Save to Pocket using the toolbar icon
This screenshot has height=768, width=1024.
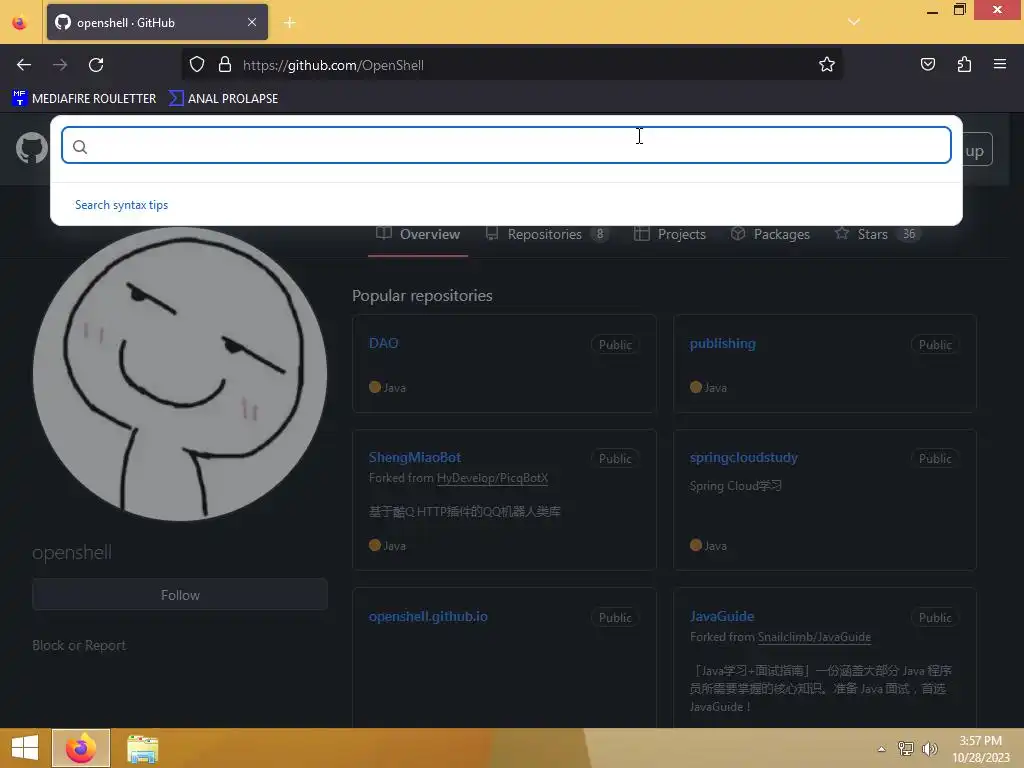click(927, 65)
